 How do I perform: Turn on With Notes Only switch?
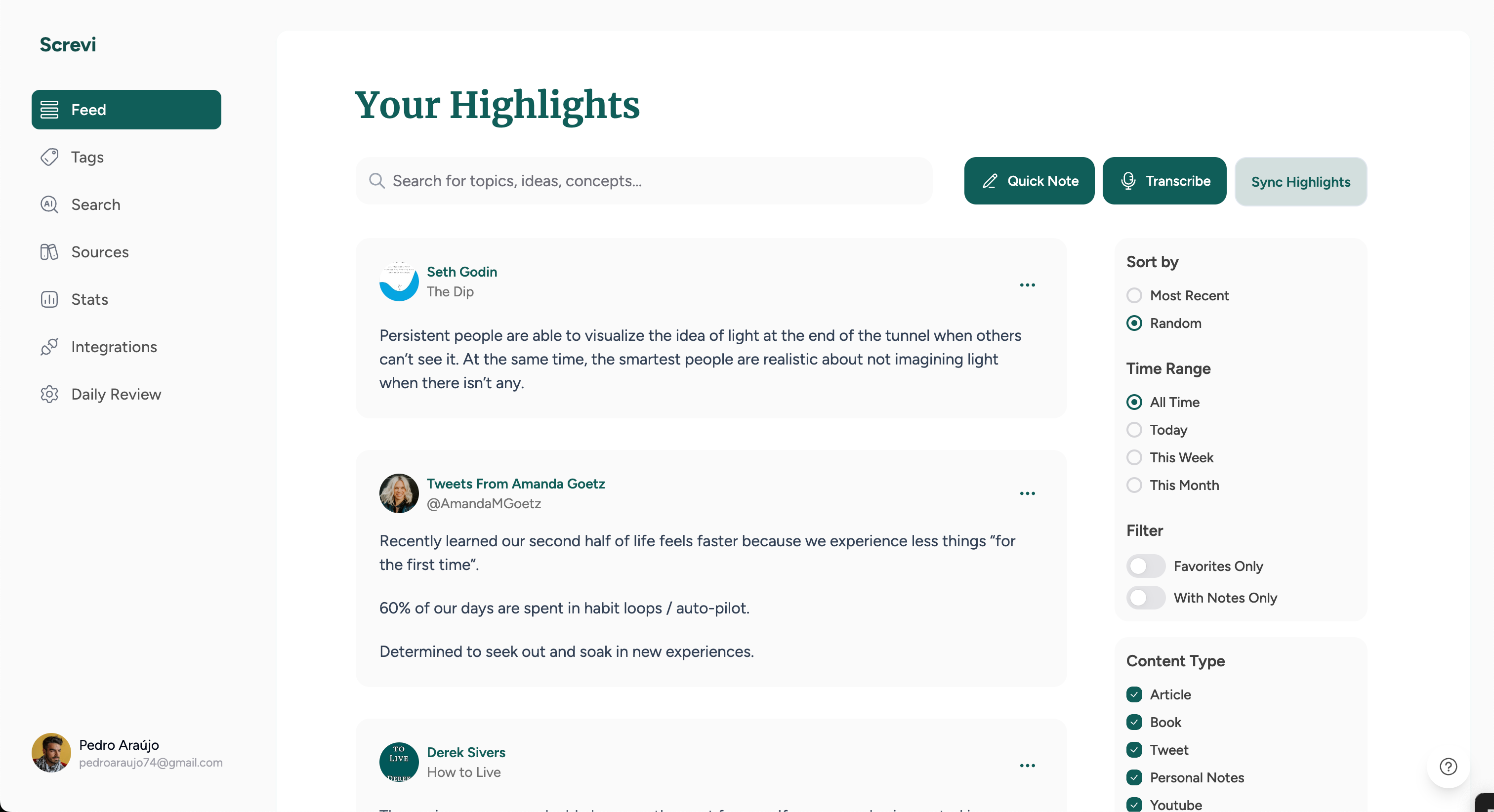pyautogui.click(x=1145, y=598)
